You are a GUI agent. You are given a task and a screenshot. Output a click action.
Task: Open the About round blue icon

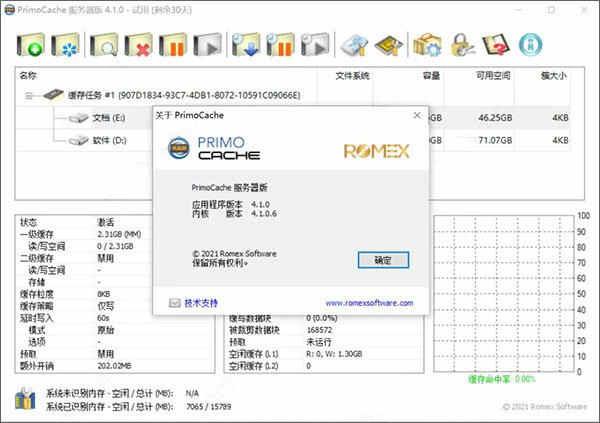pyautogui.click(x=531, y=45)
